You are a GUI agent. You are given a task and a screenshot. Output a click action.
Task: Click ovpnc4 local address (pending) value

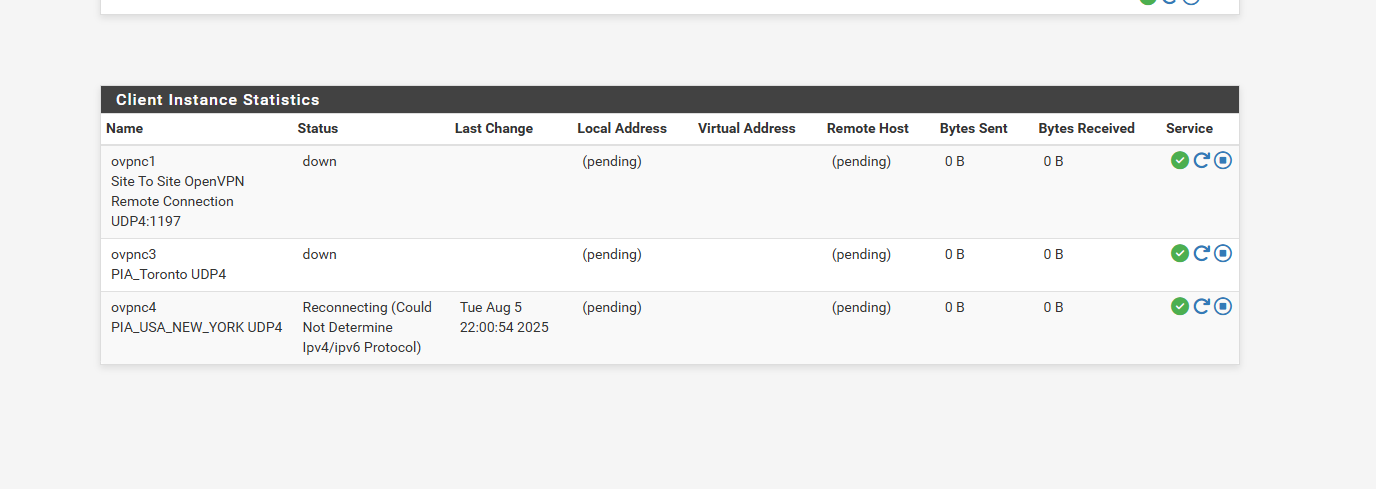point(612,307)
